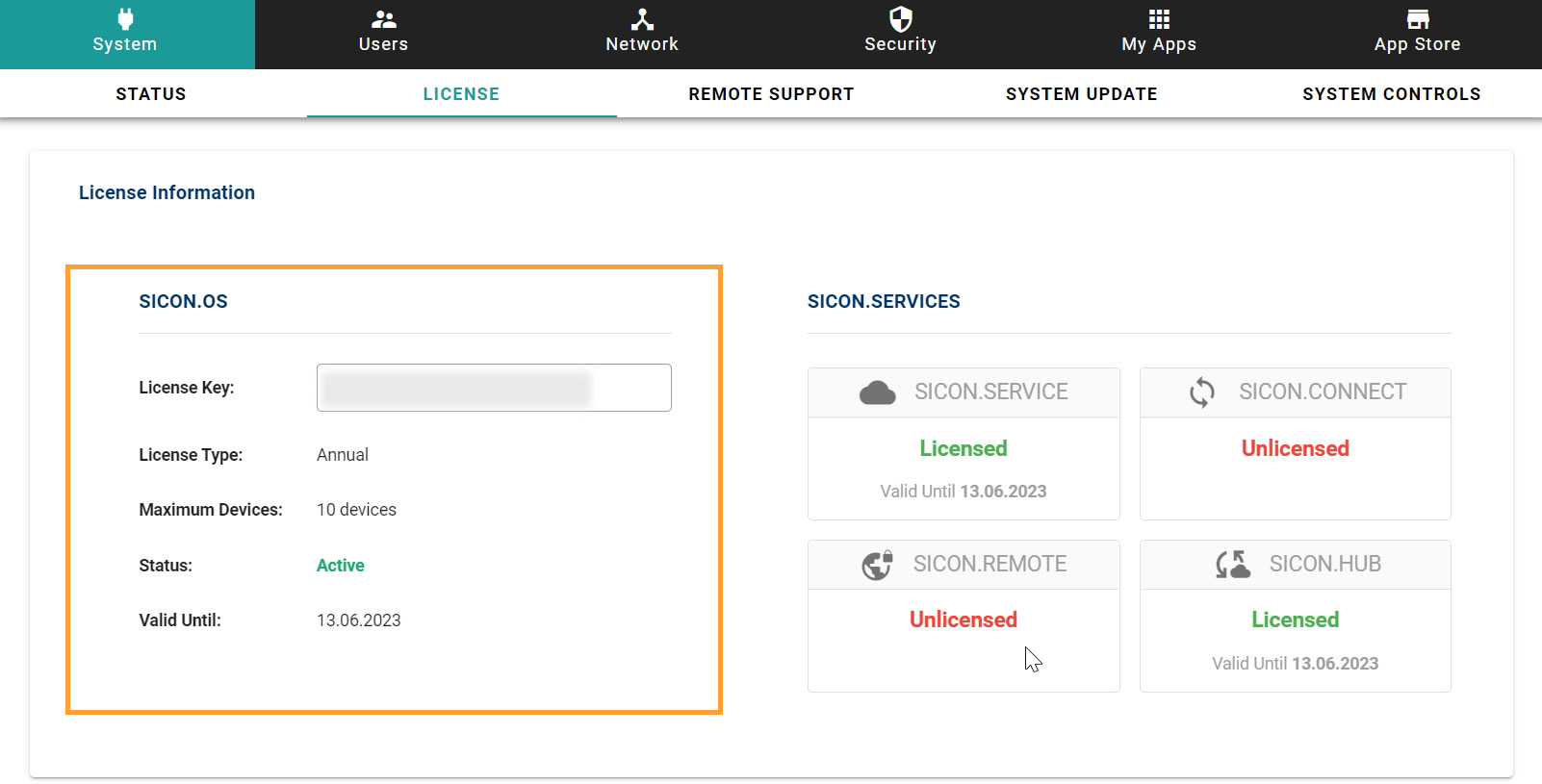Click inside the License Key field
The width and height of the screenshot is (1542, 784).
494,388
